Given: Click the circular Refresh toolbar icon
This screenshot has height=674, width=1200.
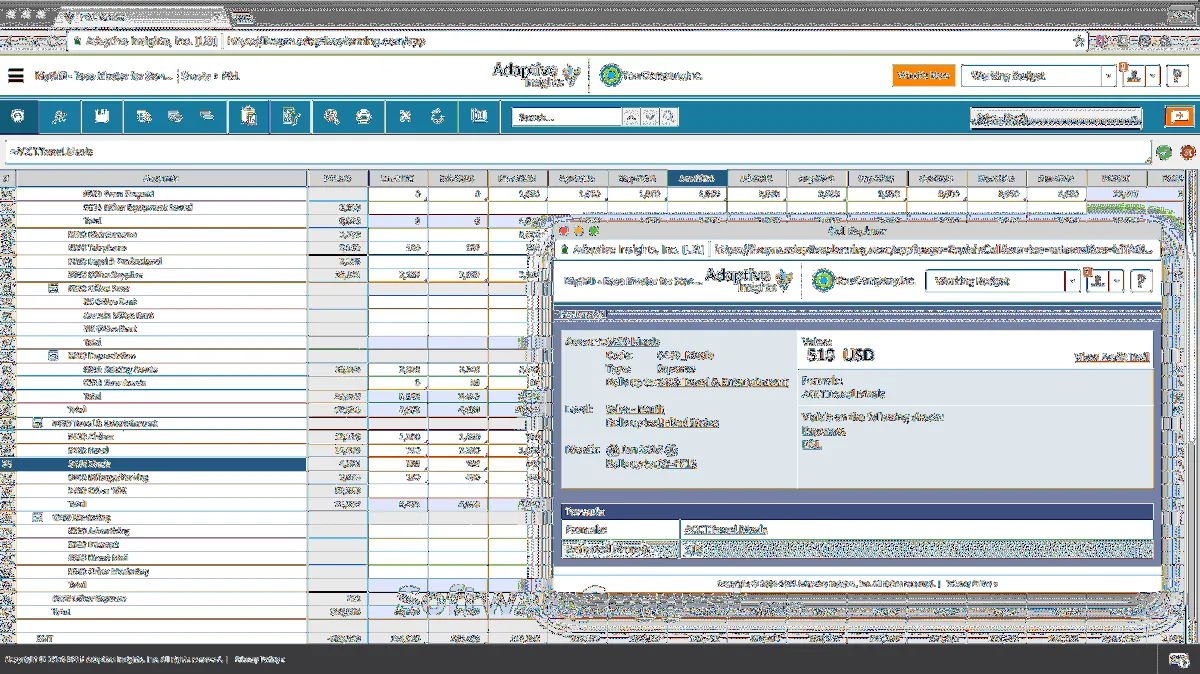Looking at the screenshot, I should tap(437, 117).
